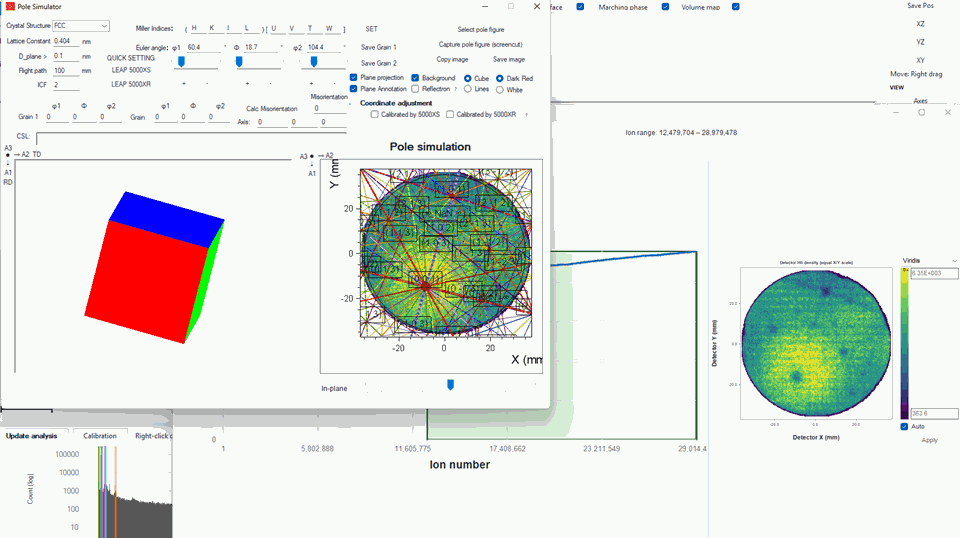Click the plus stepper under the φ1 slider
960x538 pixels.
184,83
